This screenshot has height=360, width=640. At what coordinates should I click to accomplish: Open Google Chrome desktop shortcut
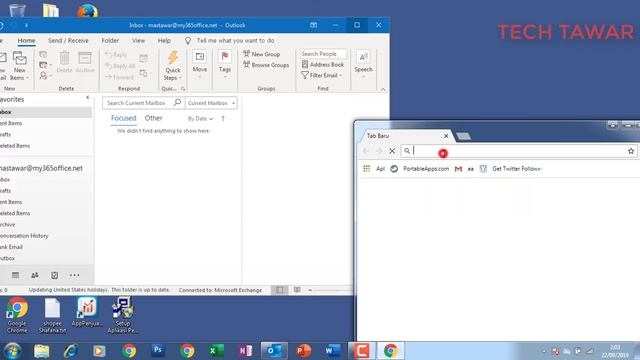(17, 316)
